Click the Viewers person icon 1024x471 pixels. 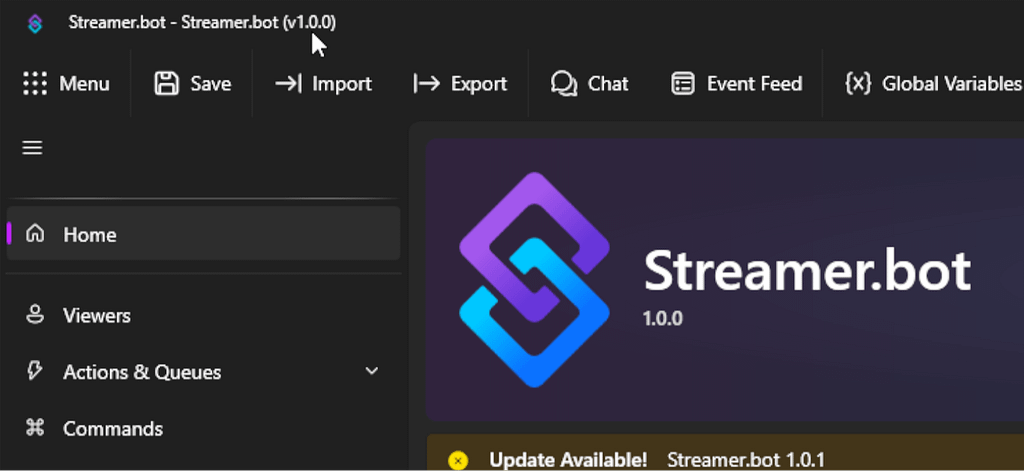36,315
